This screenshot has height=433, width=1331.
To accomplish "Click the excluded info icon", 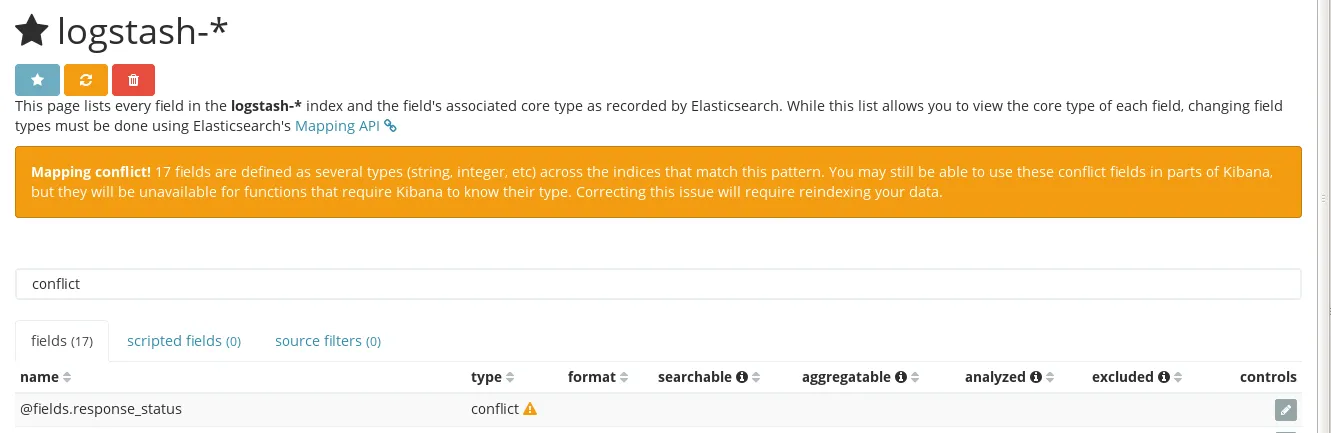I will pos(1163,377).
